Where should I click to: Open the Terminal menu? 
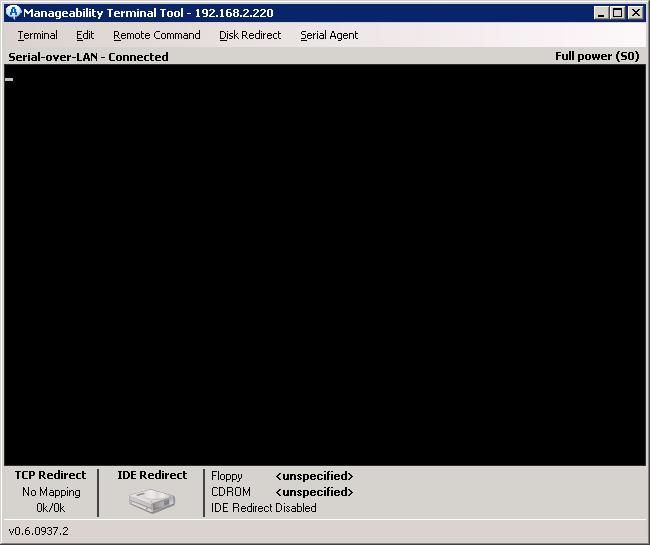(x=37, y=35)
